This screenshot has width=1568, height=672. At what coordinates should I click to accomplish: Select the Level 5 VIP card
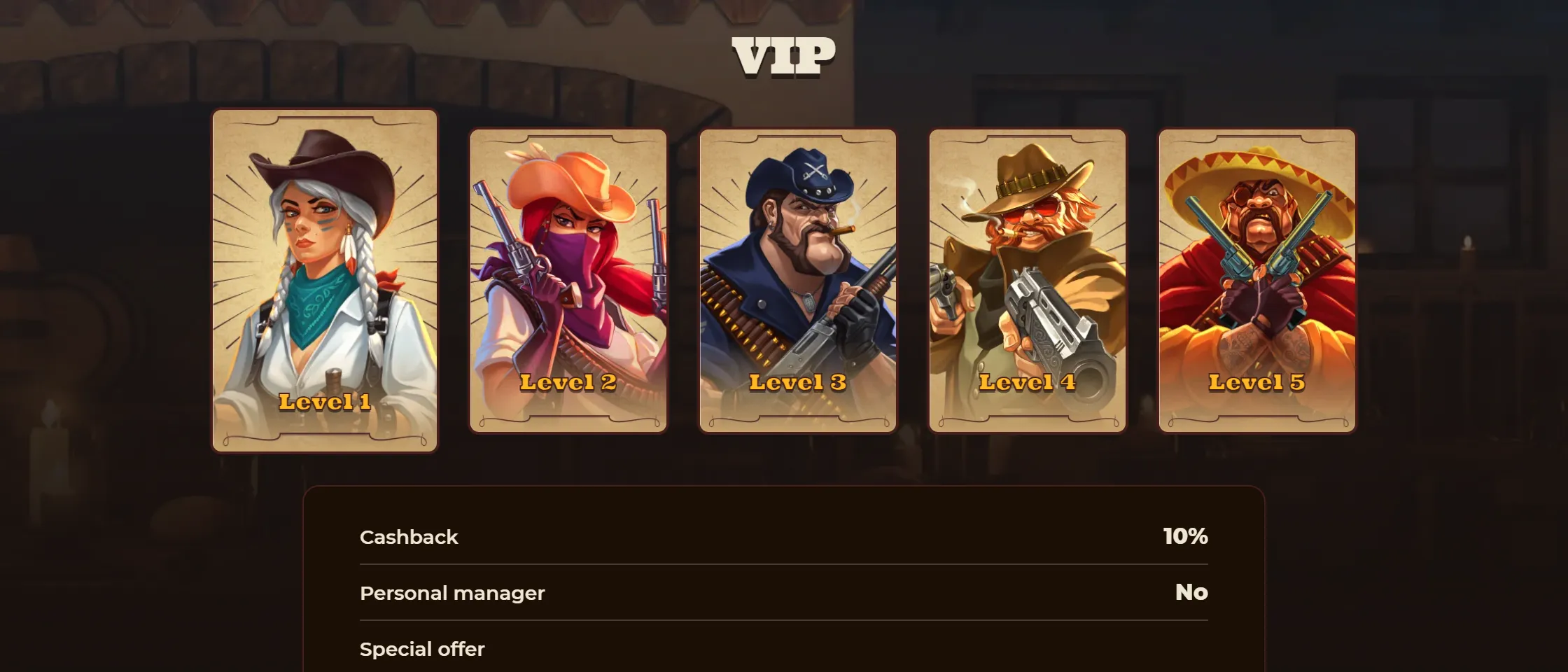(1257, 281)
